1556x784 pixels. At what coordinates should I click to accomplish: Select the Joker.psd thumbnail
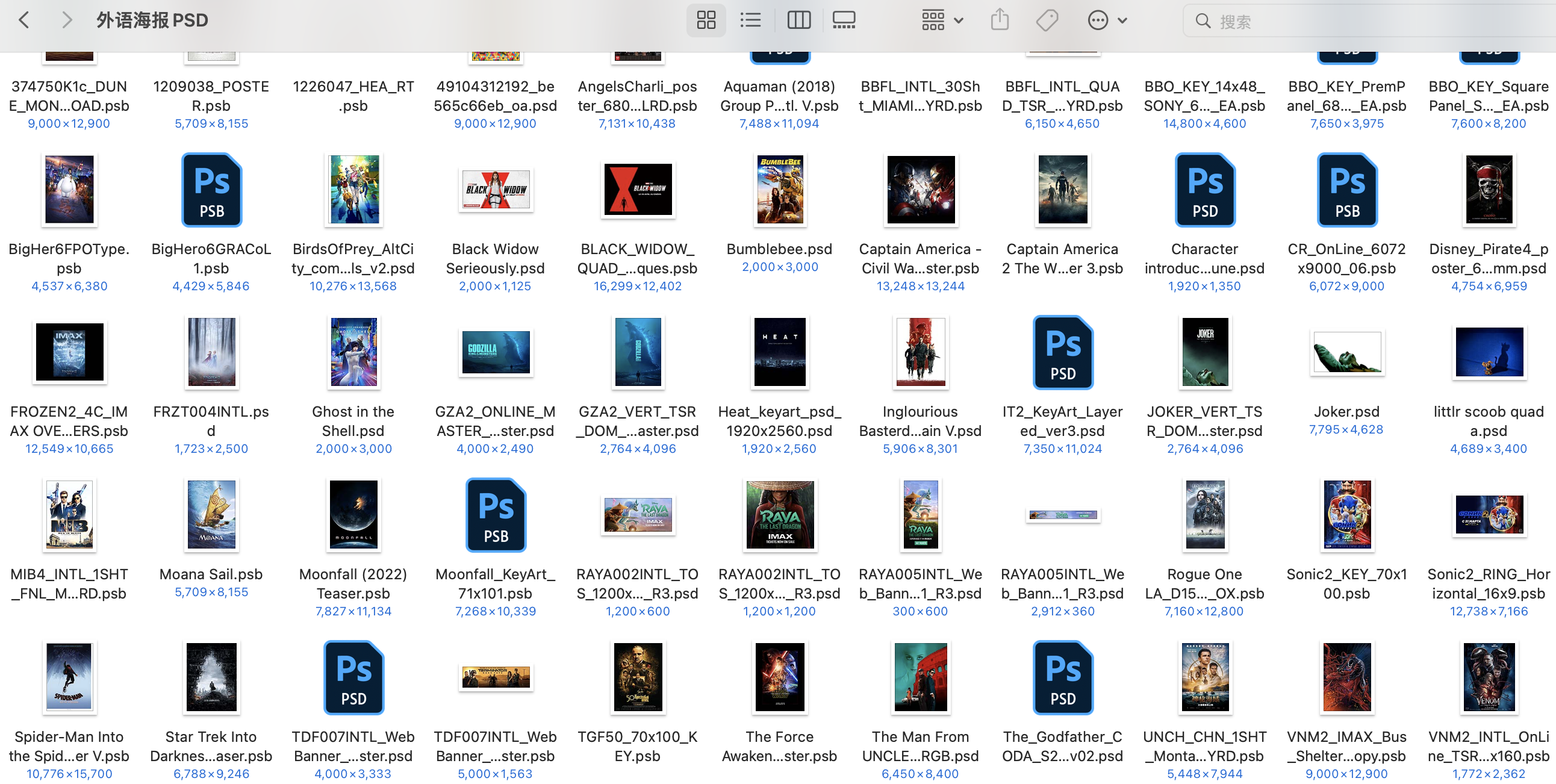[x=1346, y=352]
